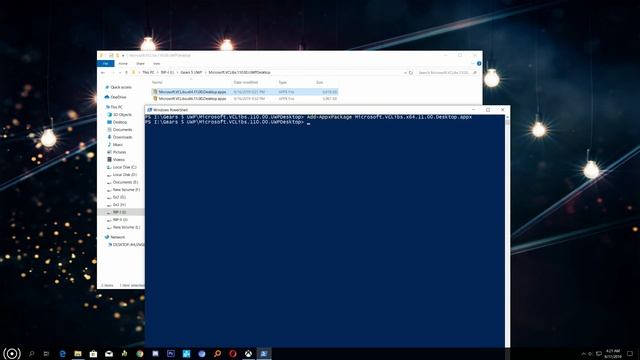Go up one folder level in Explorer
640x360 pixels.
(x=126, y=73)
